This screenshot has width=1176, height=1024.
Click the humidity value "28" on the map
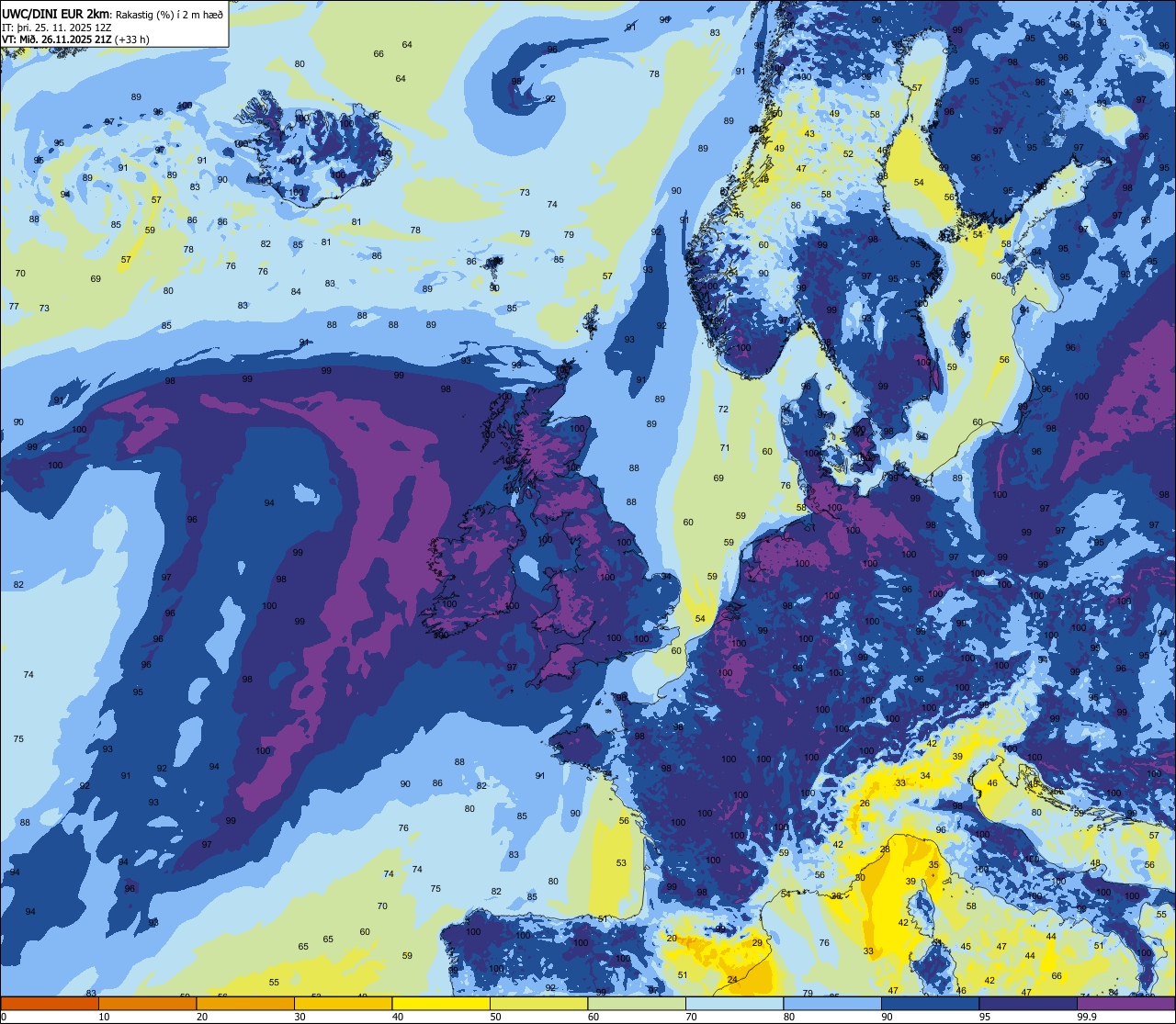pyautogui.click(x=885, y=850)
